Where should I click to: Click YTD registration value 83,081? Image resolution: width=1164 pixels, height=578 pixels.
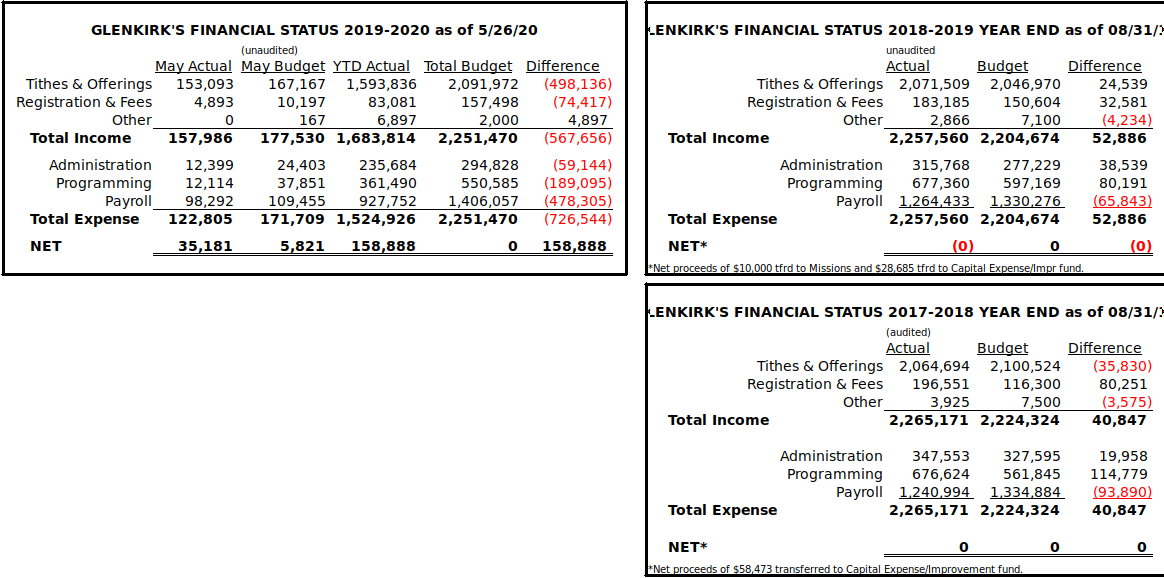point(392,102)
